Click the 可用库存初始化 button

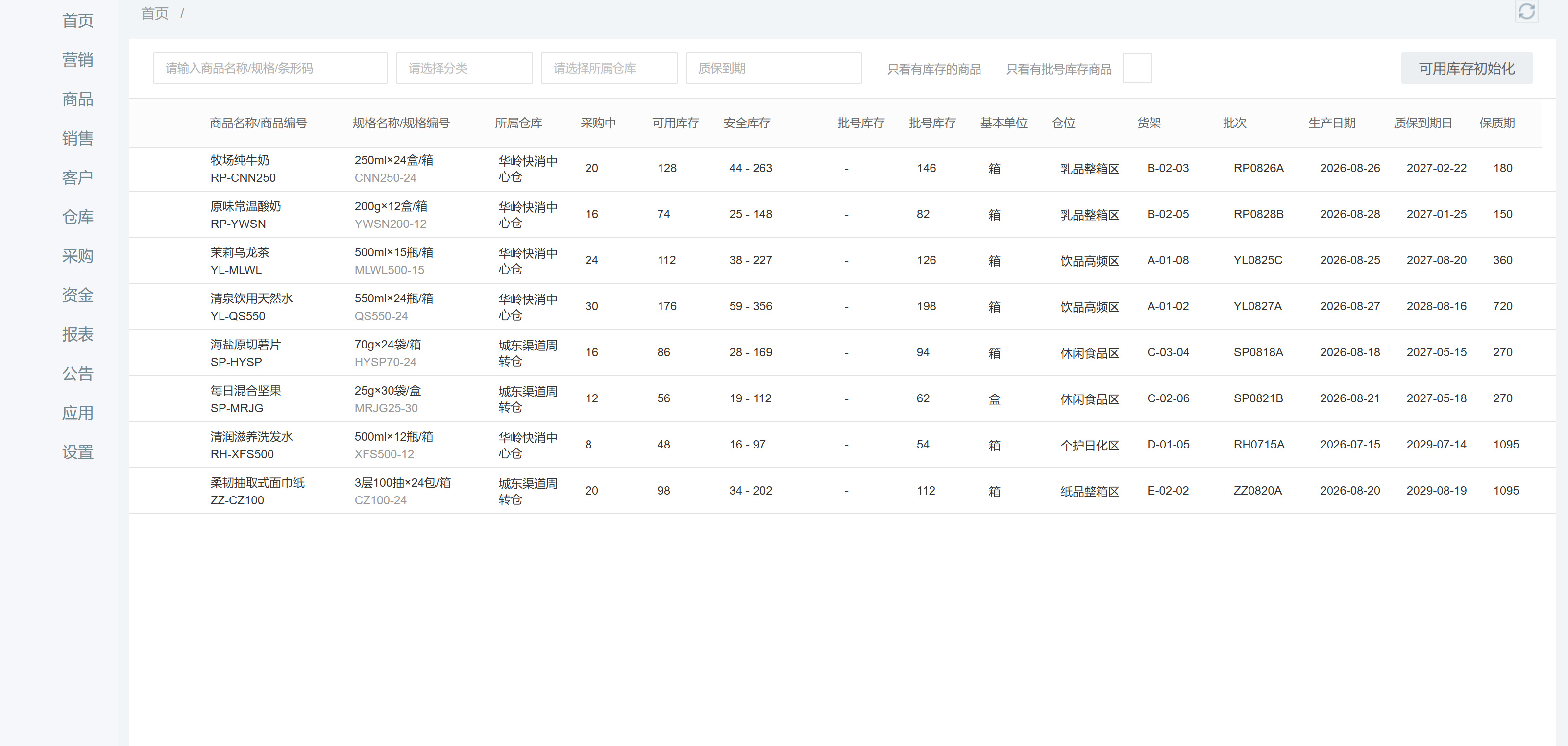pyautogui.click(x=1467, y=68)
